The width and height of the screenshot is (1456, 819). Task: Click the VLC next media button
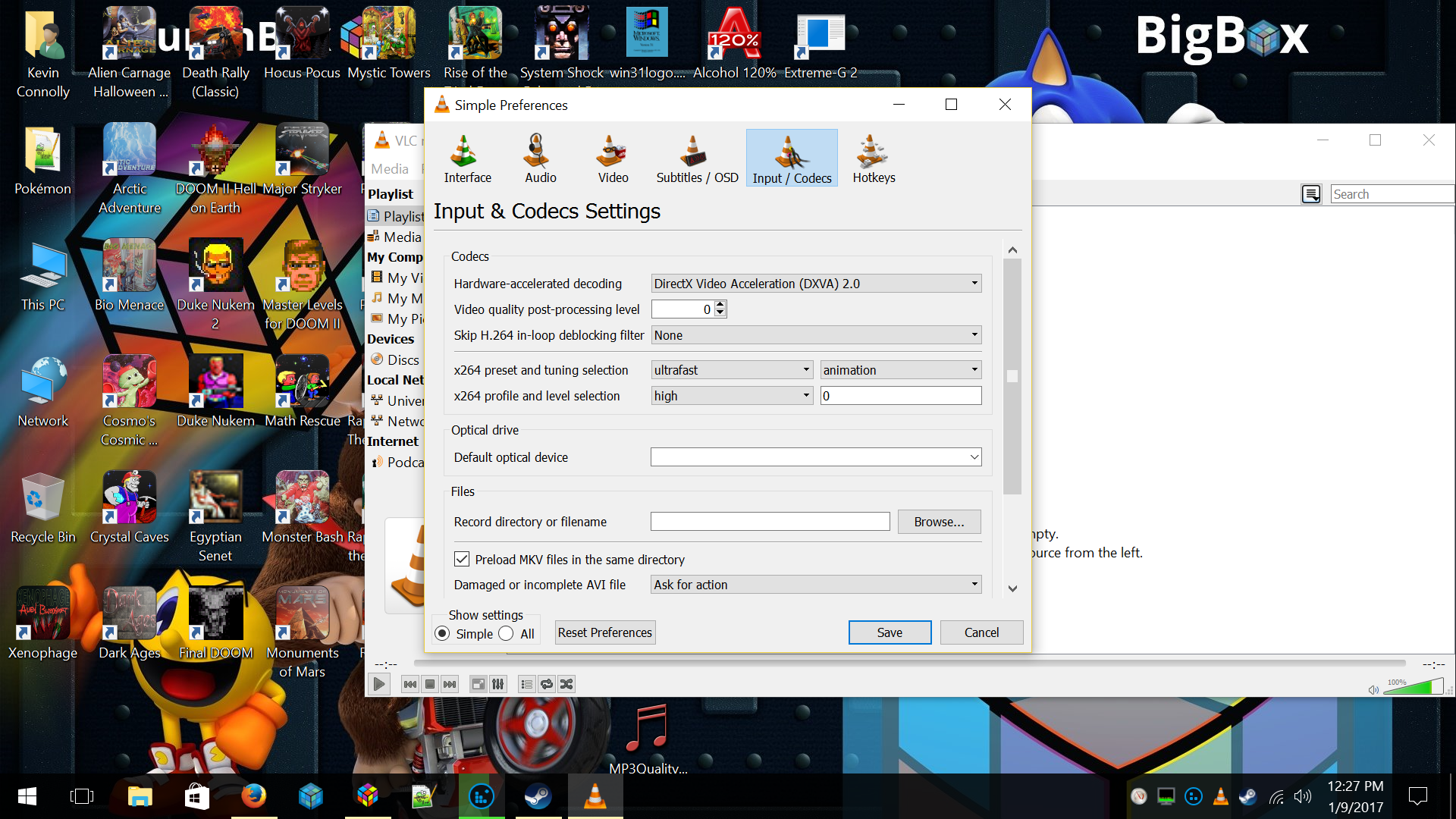(x=450, y=684)
